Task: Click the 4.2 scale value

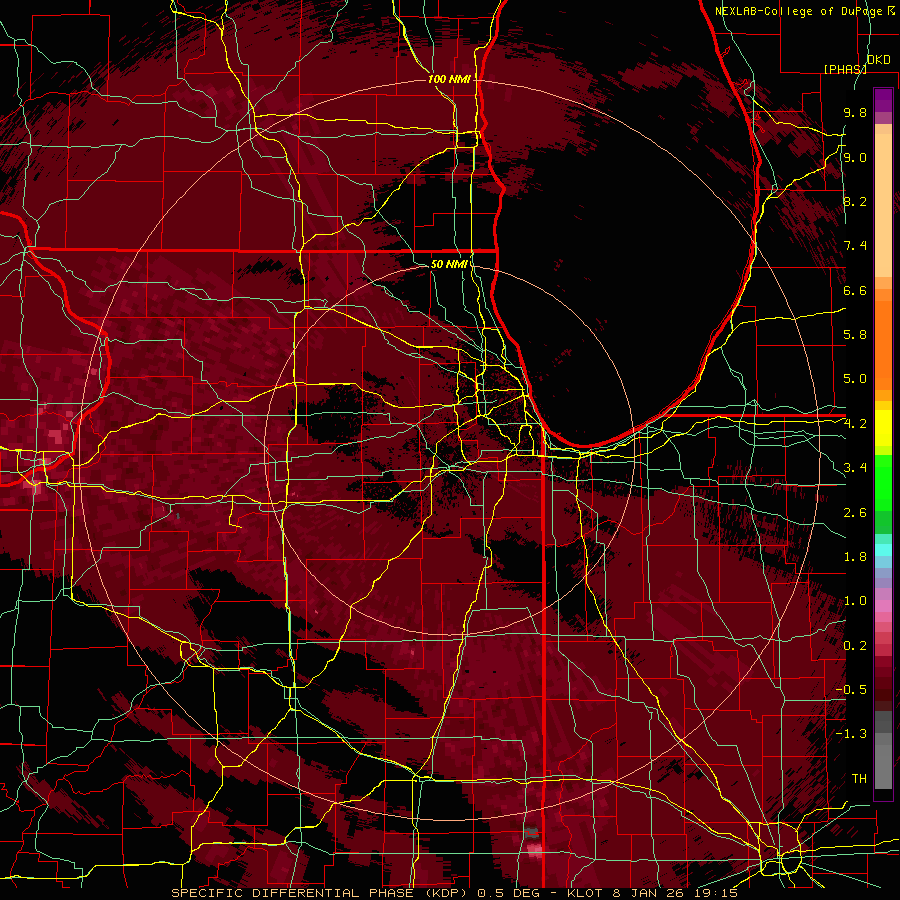Action: point(855,424)
